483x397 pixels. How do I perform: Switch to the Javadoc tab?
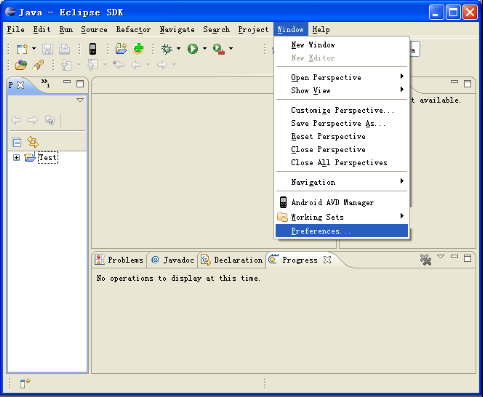pyautogui.click(x=173, y=260)
